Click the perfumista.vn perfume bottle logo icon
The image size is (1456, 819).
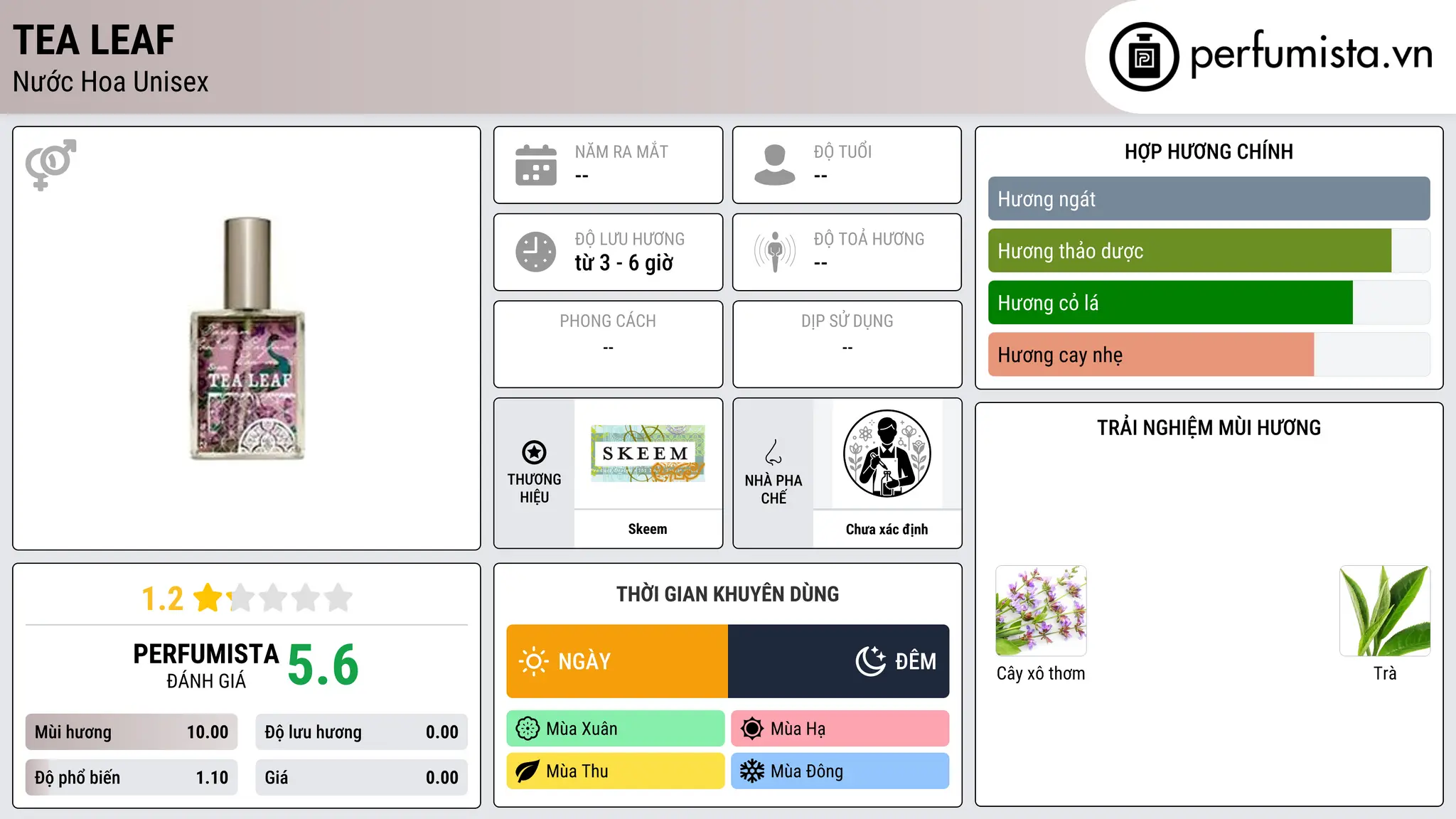[1144, 57]
